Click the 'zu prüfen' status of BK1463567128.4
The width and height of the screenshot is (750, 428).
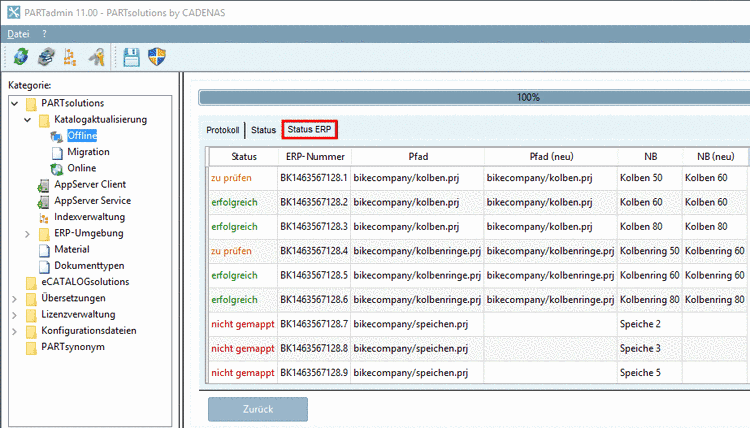pyautogui.click(x=232, y=251)
